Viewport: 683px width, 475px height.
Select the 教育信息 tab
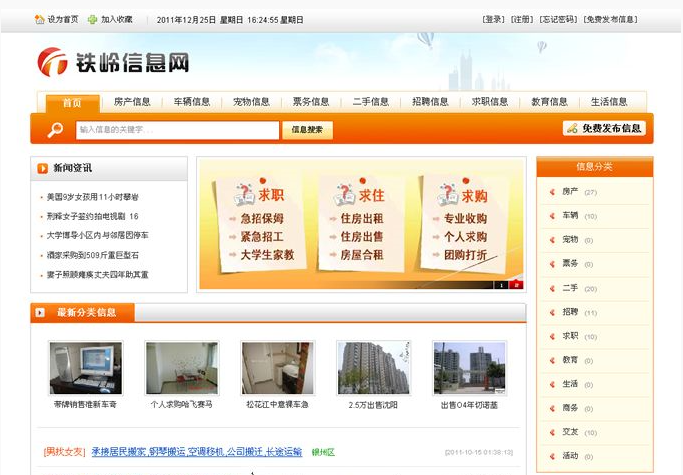550,102
